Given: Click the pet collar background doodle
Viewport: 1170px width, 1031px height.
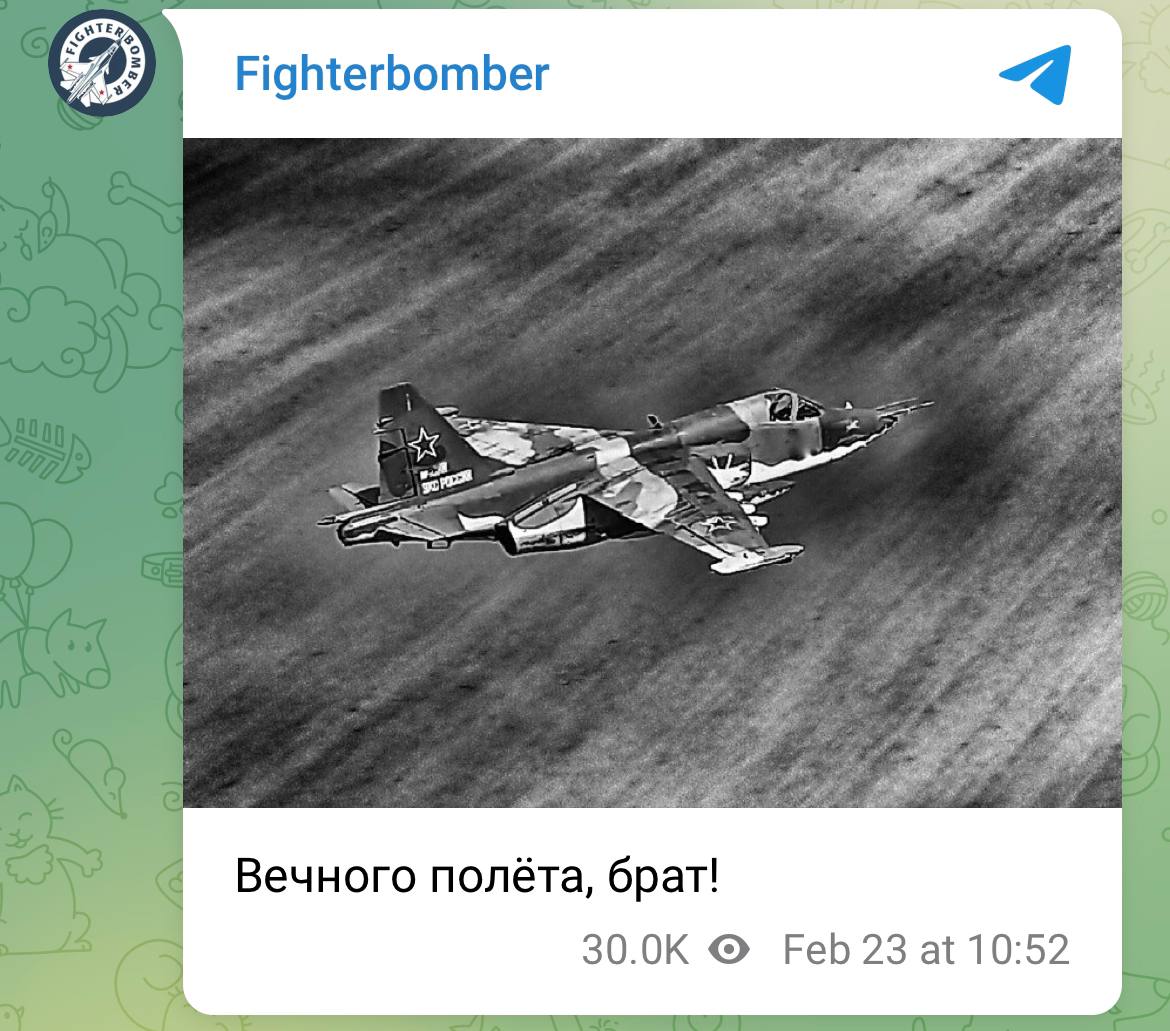Looking at the screenshot, I should [x=164, y=570].
